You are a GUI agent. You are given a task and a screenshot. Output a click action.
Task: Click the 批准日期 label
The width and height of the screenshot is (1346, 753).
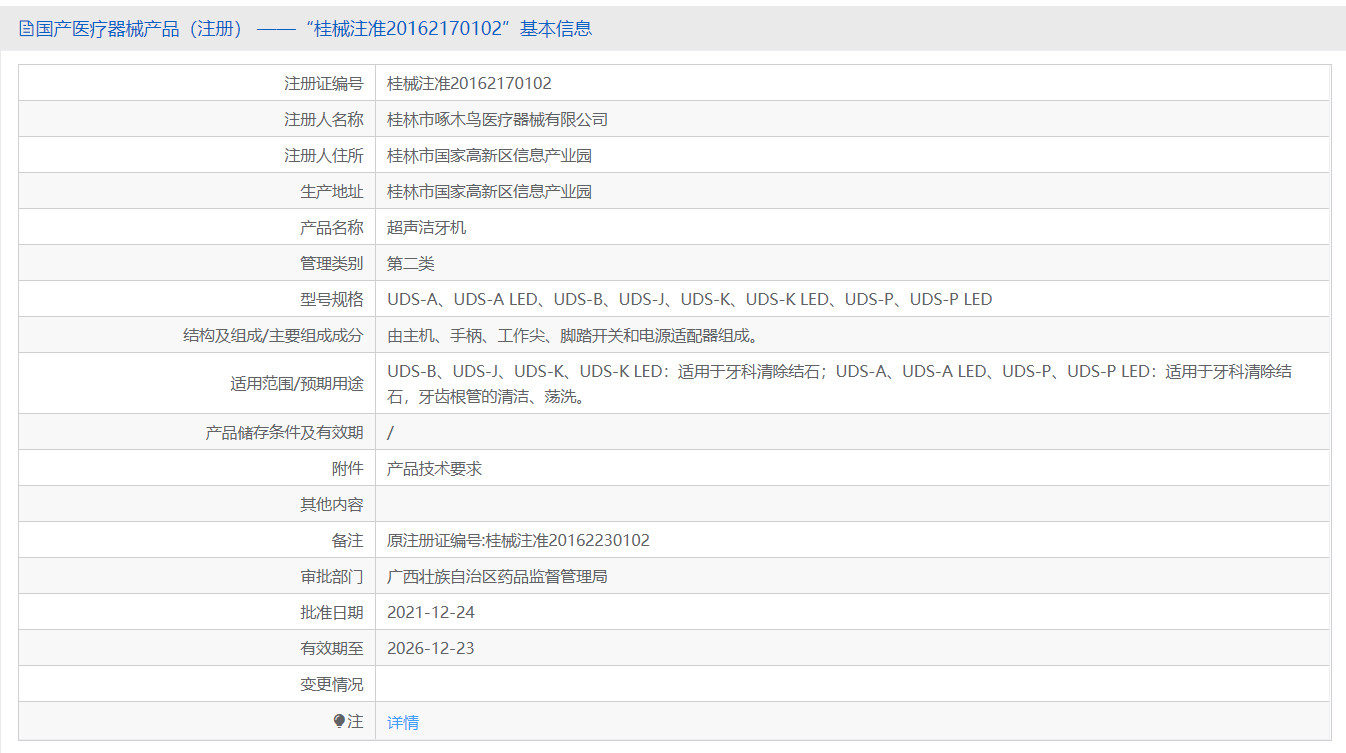point(332,613)
